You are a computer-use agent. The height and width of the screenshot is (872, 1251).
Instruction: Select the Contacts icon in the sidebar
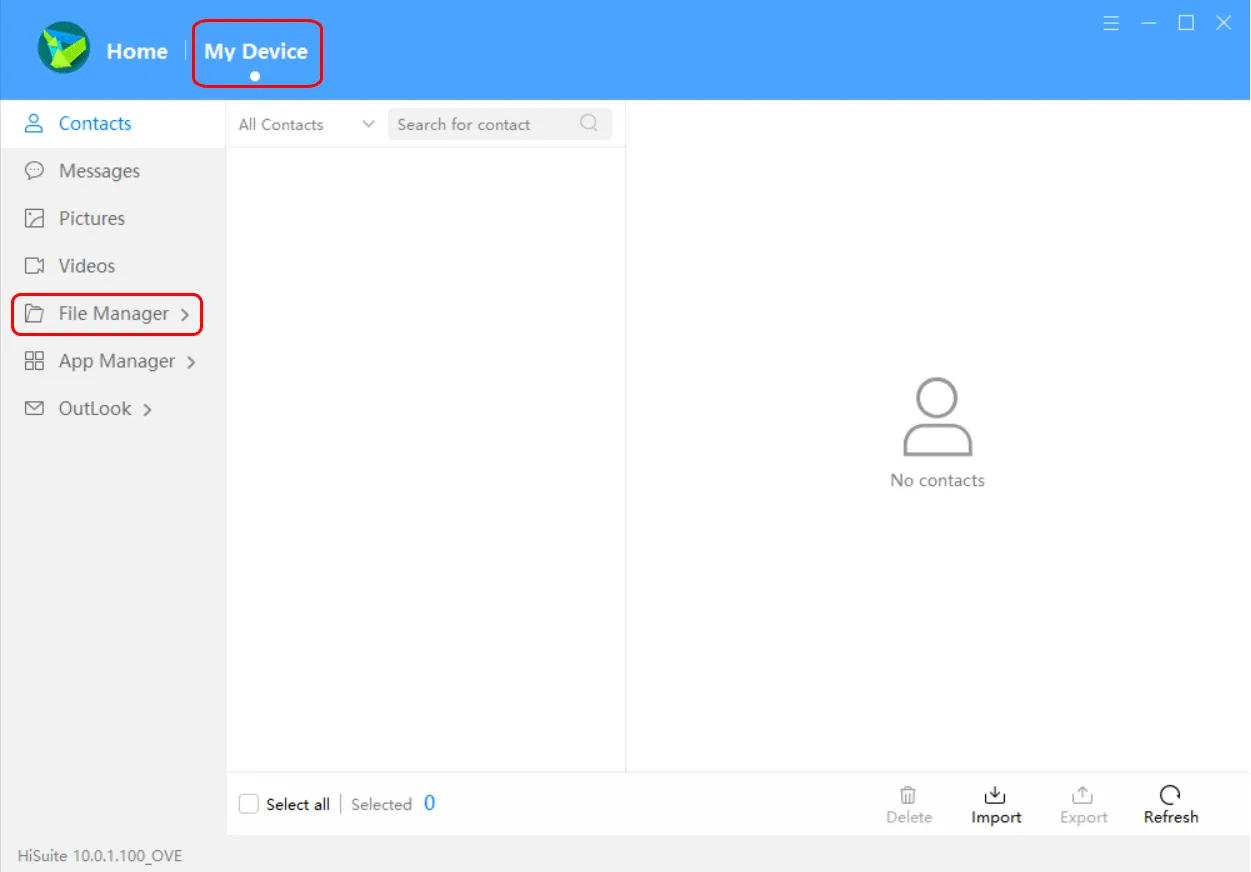click(x=34, y=123)
